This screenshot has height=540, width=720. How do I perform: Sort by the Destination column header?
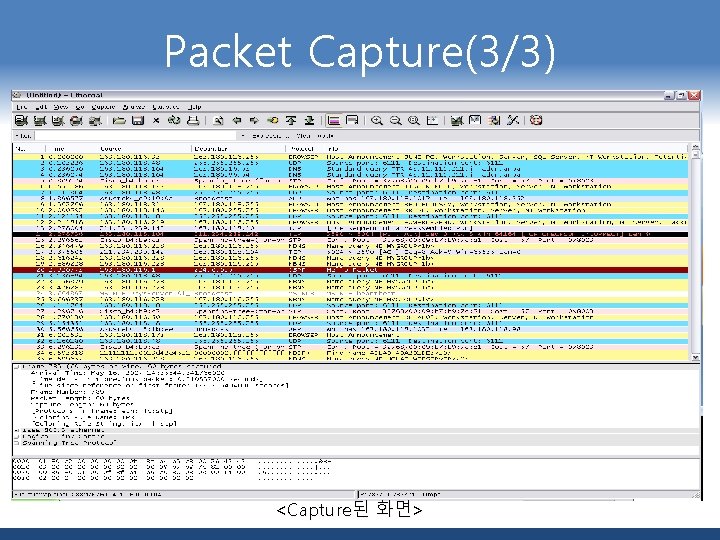(239, 149)
